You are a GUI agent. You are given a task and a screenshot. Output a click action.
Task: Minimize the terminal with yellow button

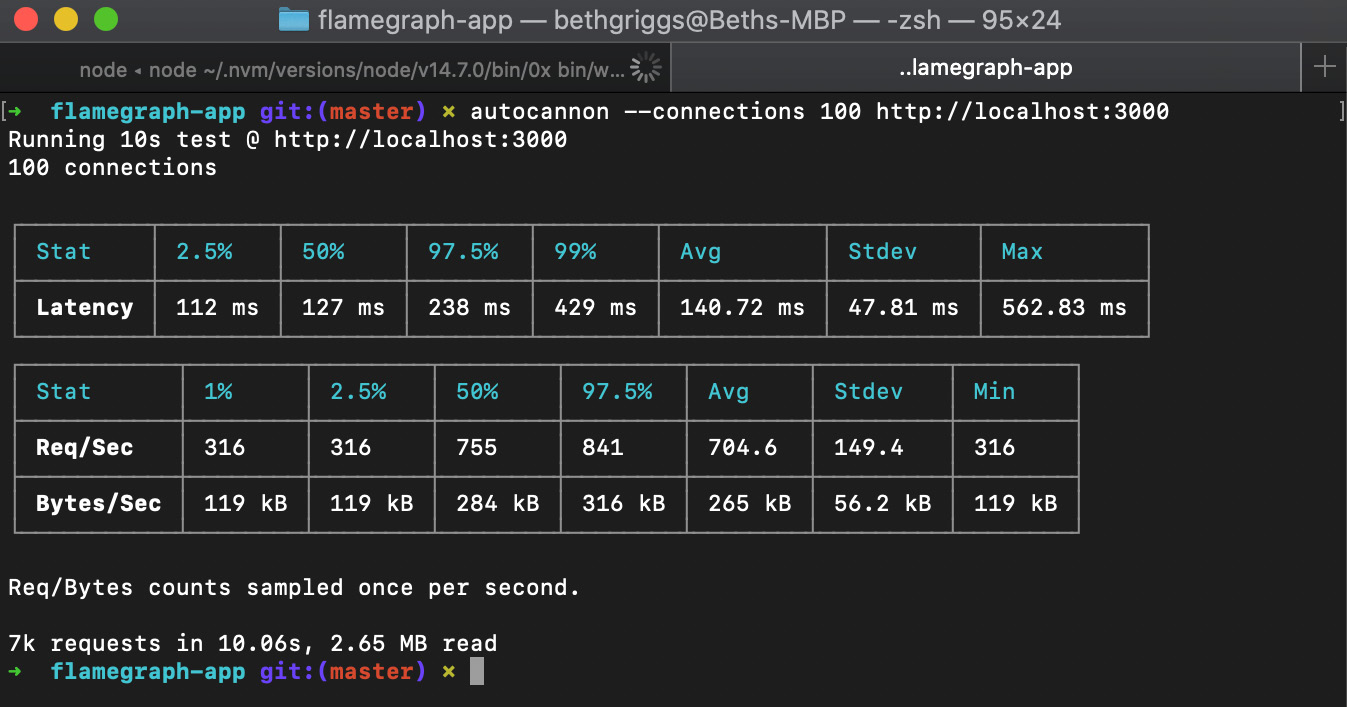click(66, 19)
